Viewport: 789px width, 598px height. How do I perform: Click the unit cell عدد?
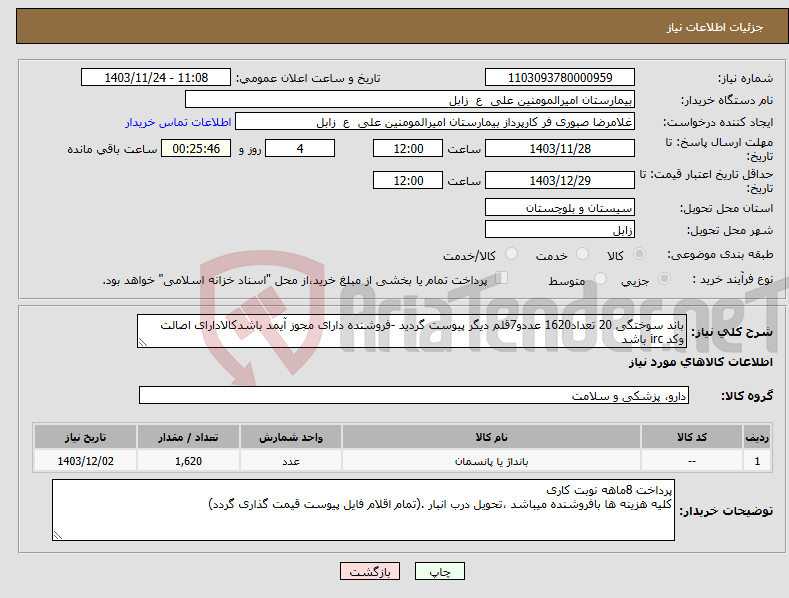(291, 461)
